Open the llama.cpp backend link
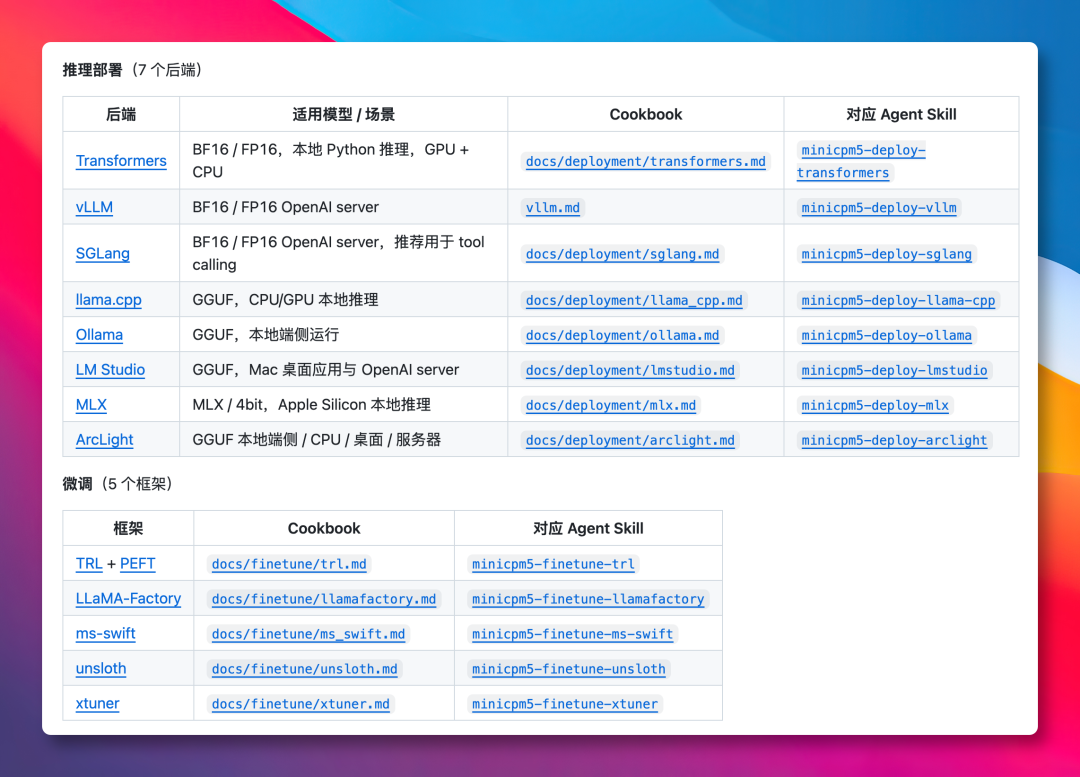 (x=109, y=300)
